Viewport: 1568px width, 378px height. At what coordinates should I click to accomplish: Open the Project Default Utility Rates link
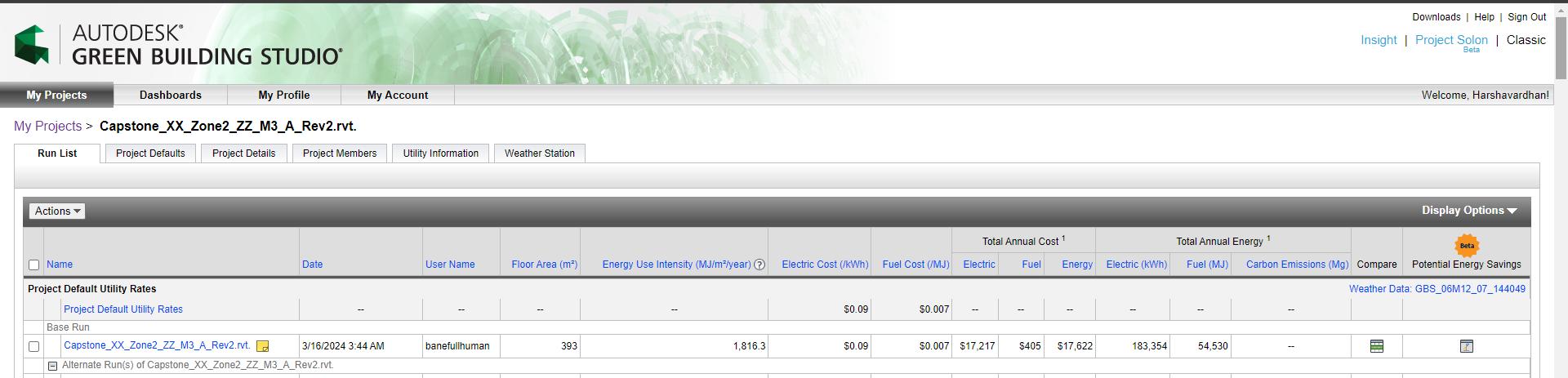pos(123,309)
